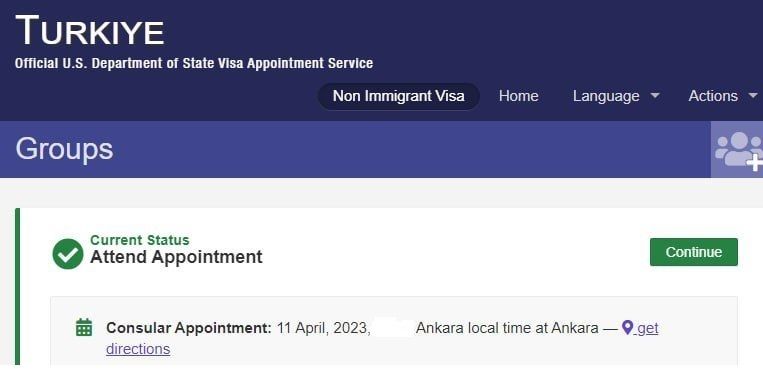Click the Groups page heading
763x371 pixels.
pos(64,149)
